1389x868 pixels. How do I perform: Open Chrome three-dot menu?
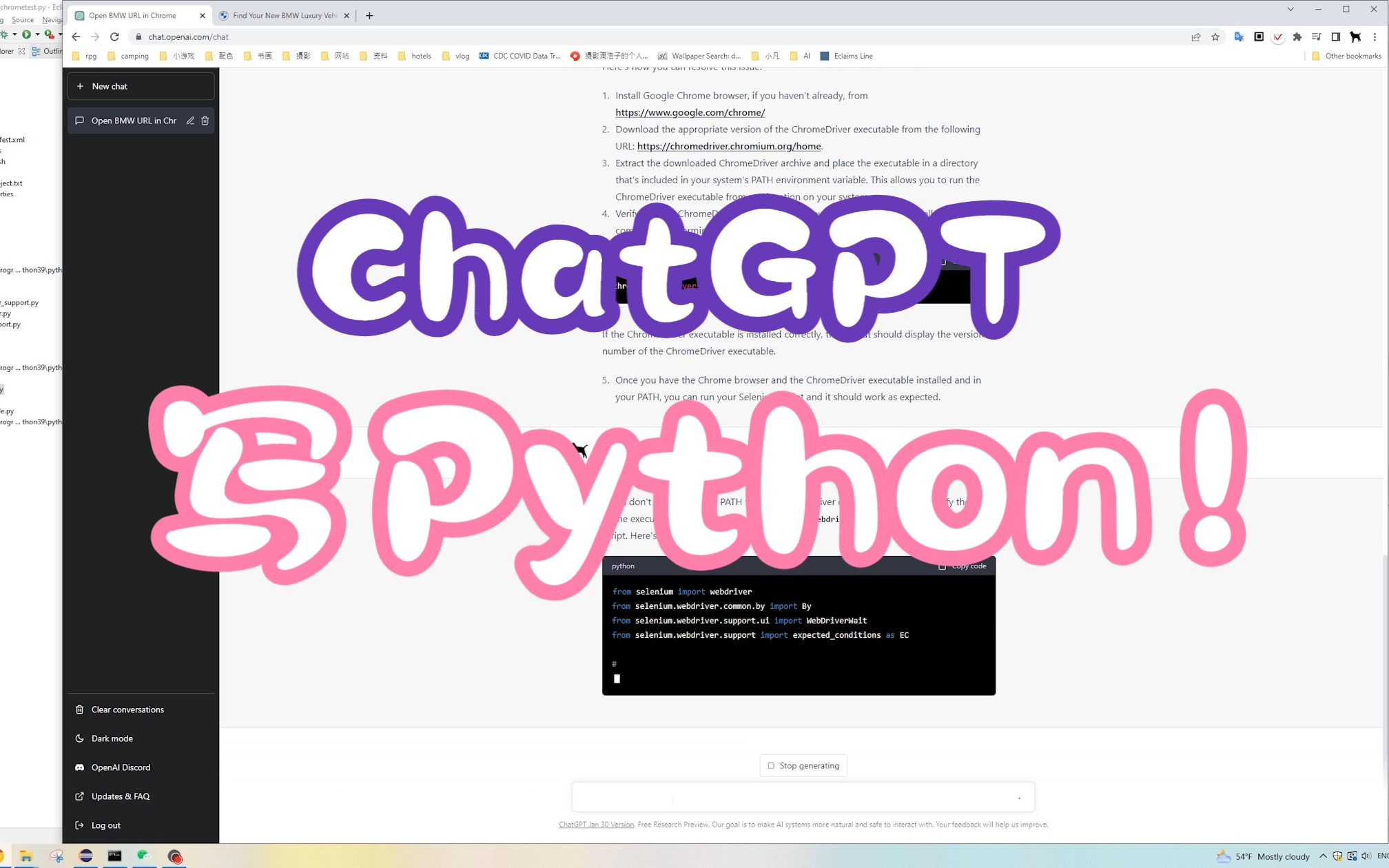[x=1375, y=37]
